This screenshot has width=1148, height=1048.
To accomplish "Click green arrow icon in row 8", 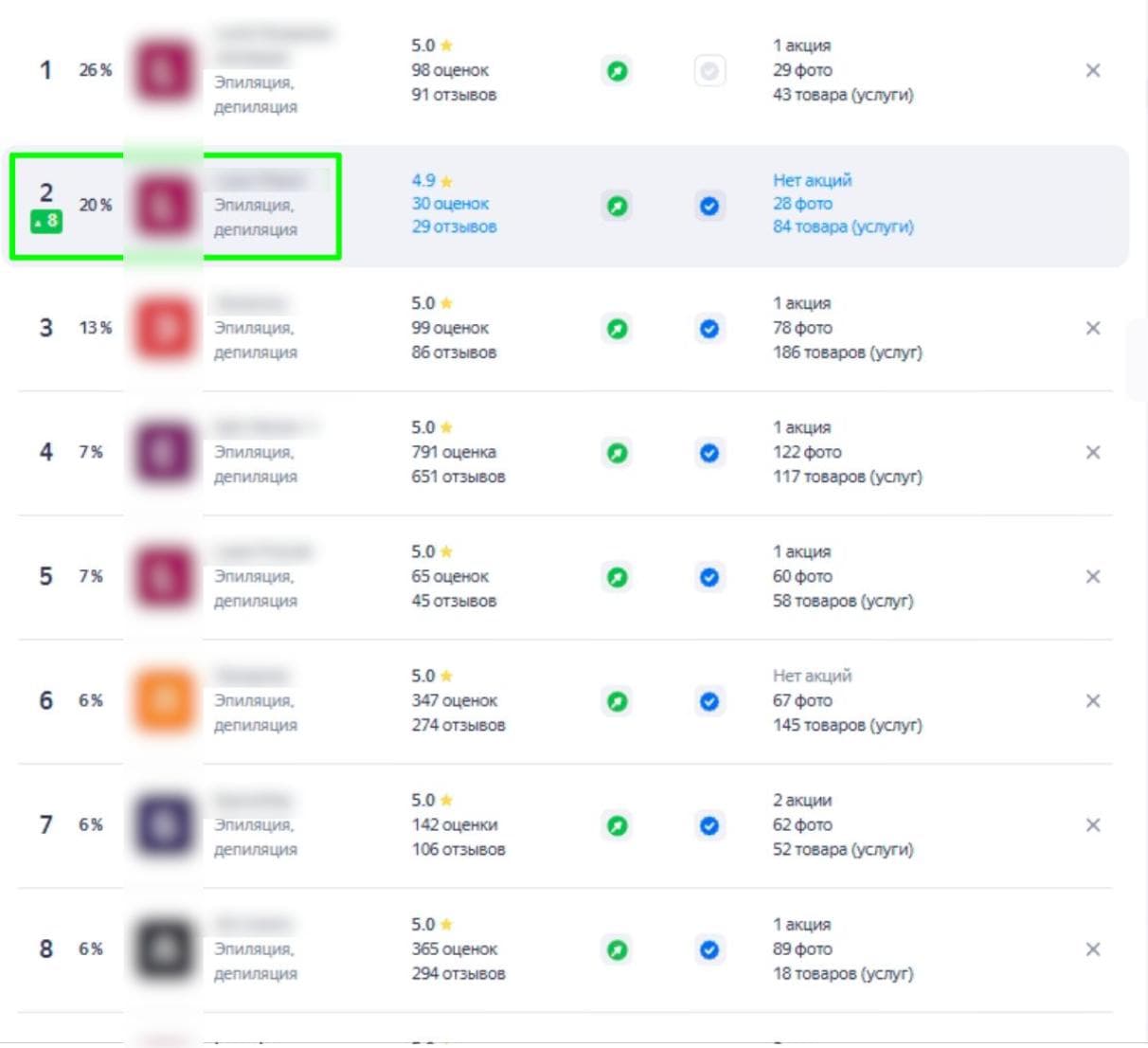I will click(617, 949).
